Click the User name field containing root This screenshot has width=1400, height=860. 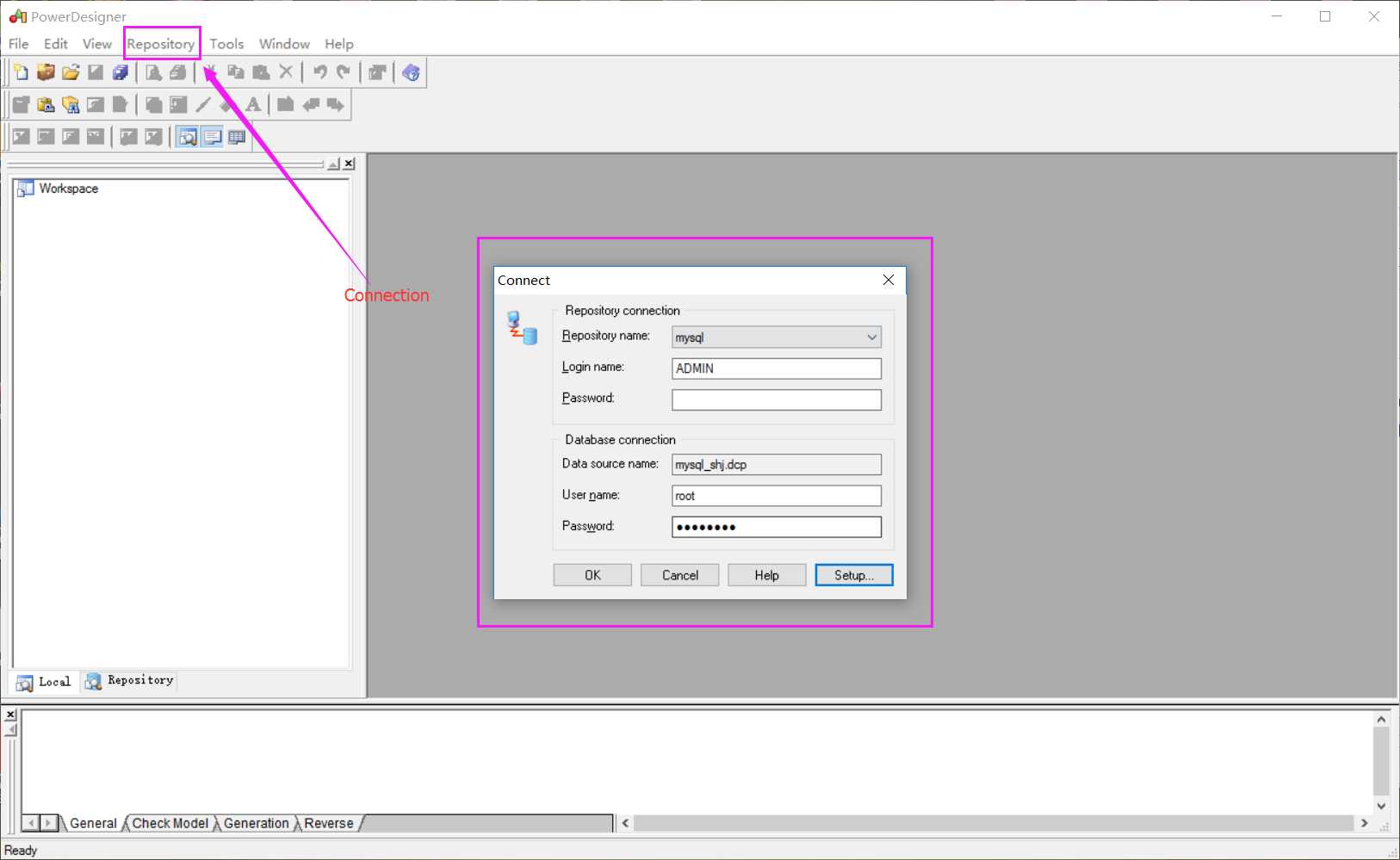point(777,496)
